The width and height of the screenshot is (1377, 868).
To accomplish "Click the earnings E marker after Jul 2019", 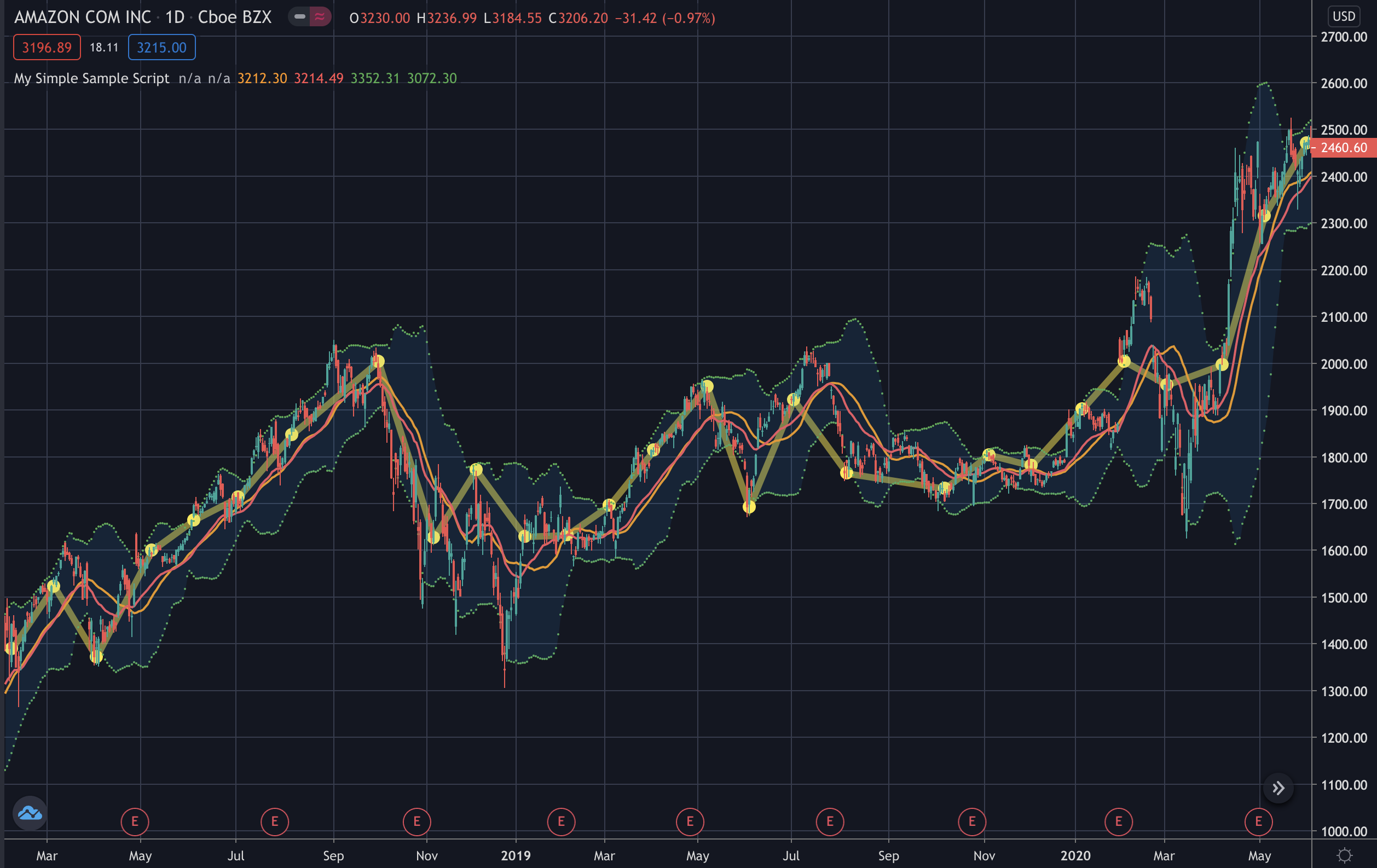I will click(830, 821).
